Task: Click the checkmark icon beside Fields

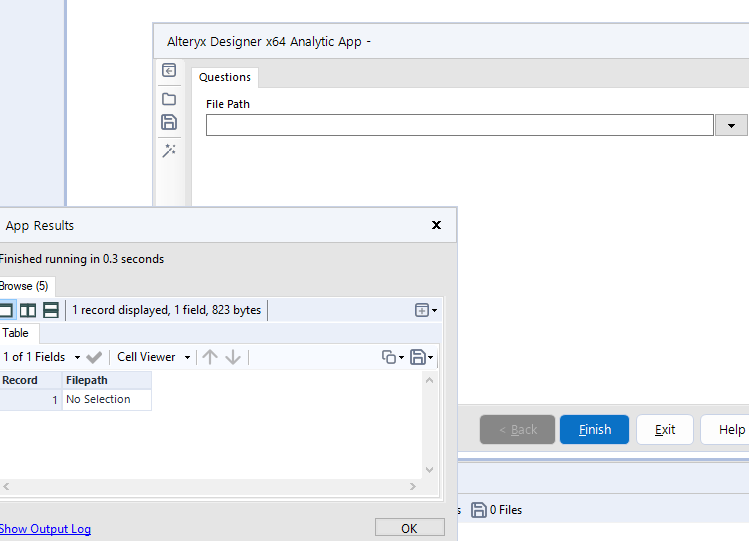Action: click(94, 357)
